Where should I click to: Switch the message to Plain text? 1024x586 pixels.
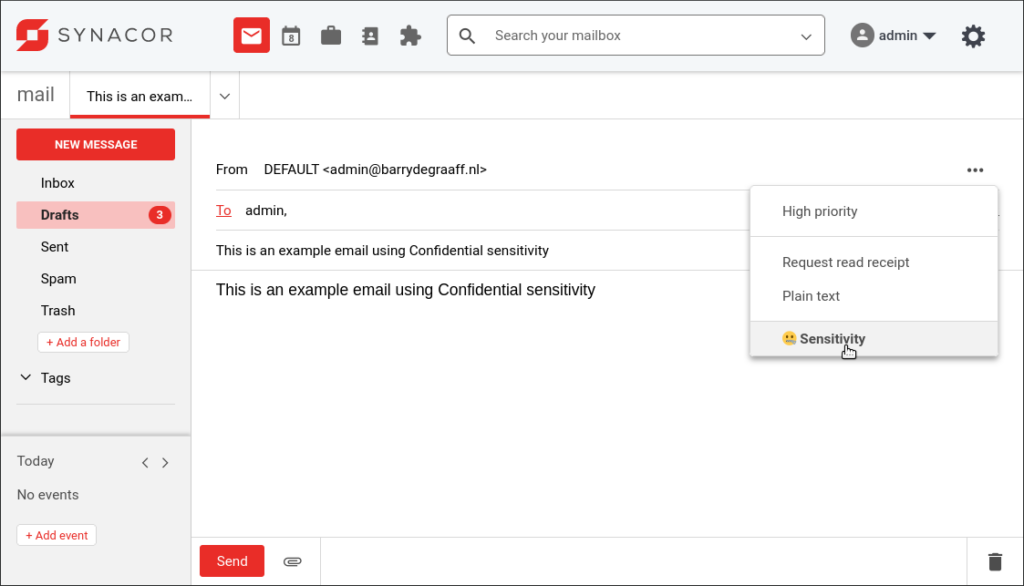[x=811, y=295]
